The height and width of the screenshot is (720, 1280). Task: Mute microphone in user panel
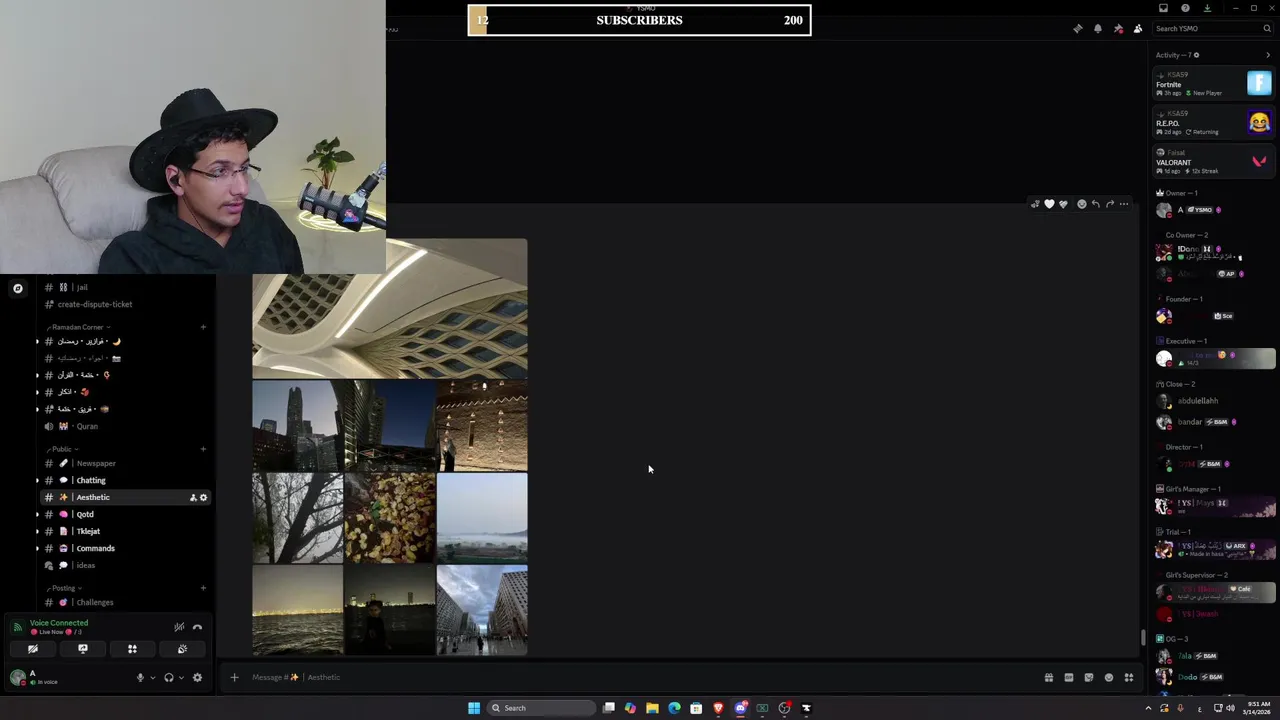140,677
